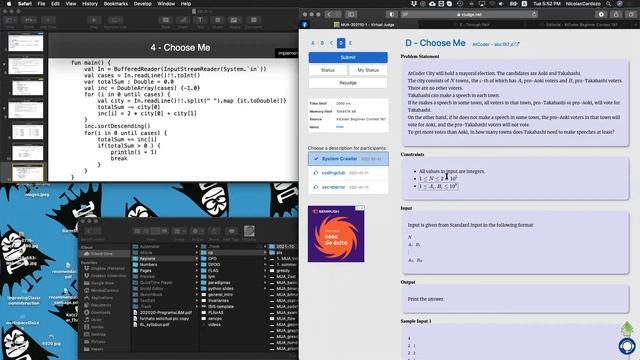The height and width of the screenshot is (360, 640).
Task: Click the Play button in Keynote toolbar
Action: tap(94, 20)
